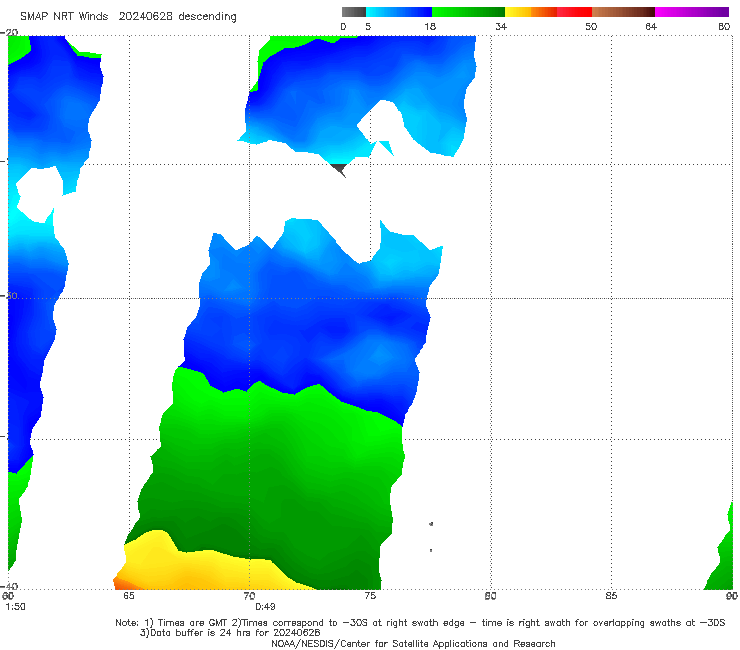Pick the brown segment of the color bar
The width and height of the screenshot is (740, 650).
pyautogui.click(x=623, y=12)
